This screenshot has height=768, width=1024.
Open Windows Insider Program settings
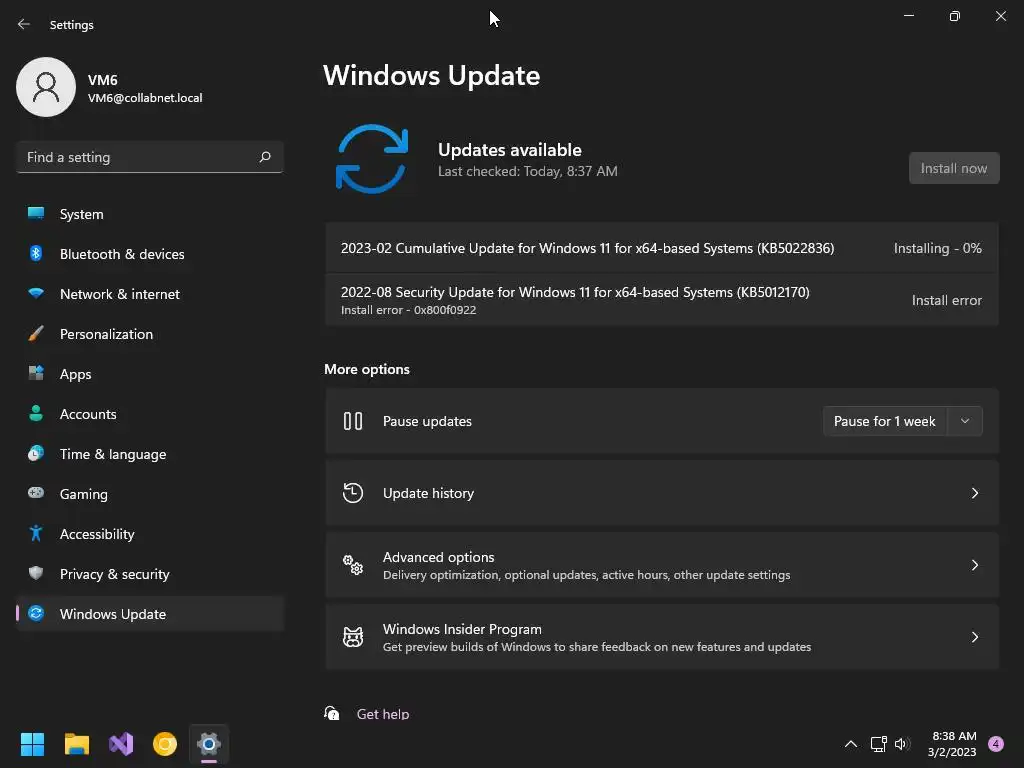(662, 637)
